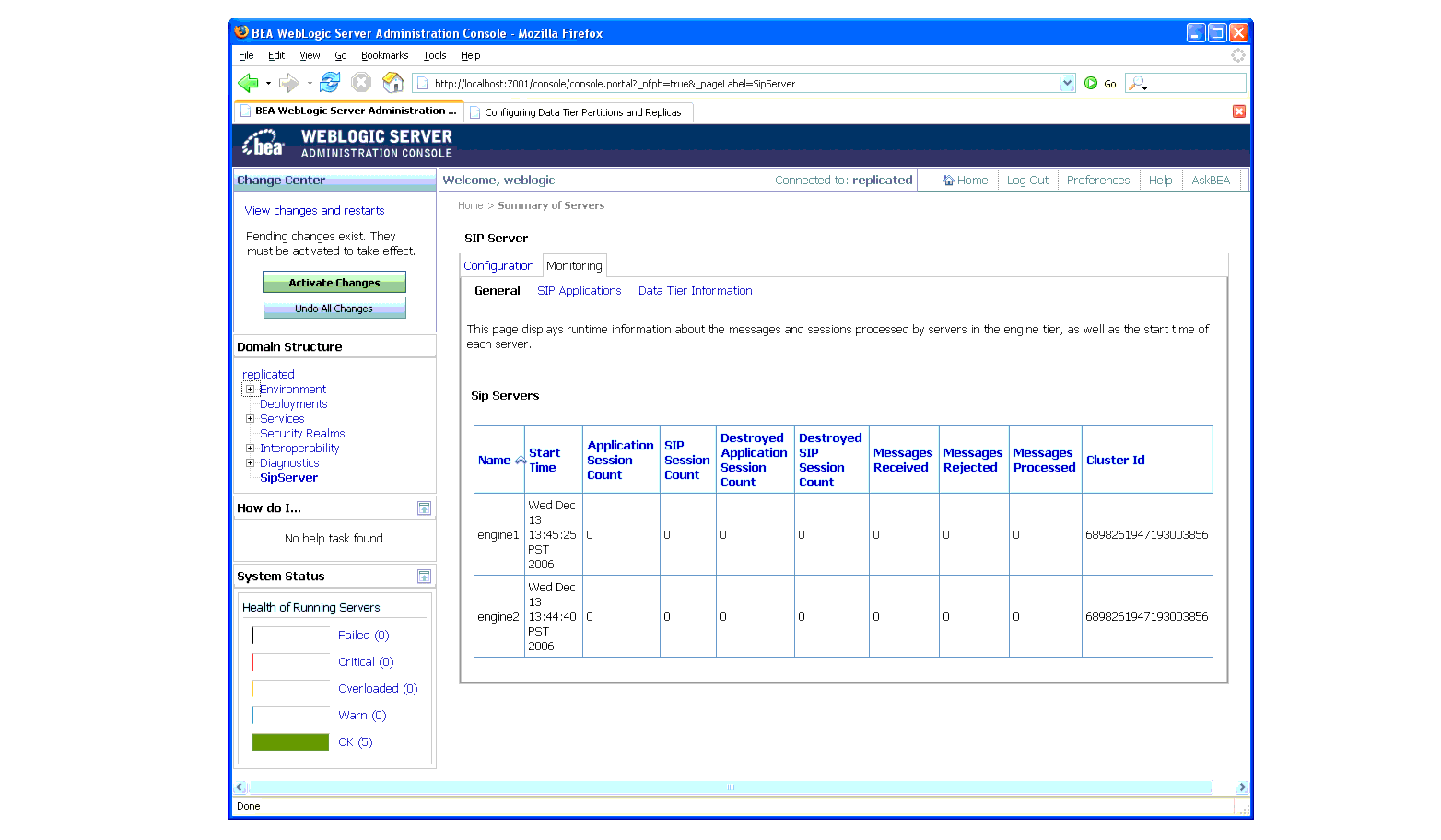
Task: Open Deployments in Domain Structure
Action: tap(293, 404)
